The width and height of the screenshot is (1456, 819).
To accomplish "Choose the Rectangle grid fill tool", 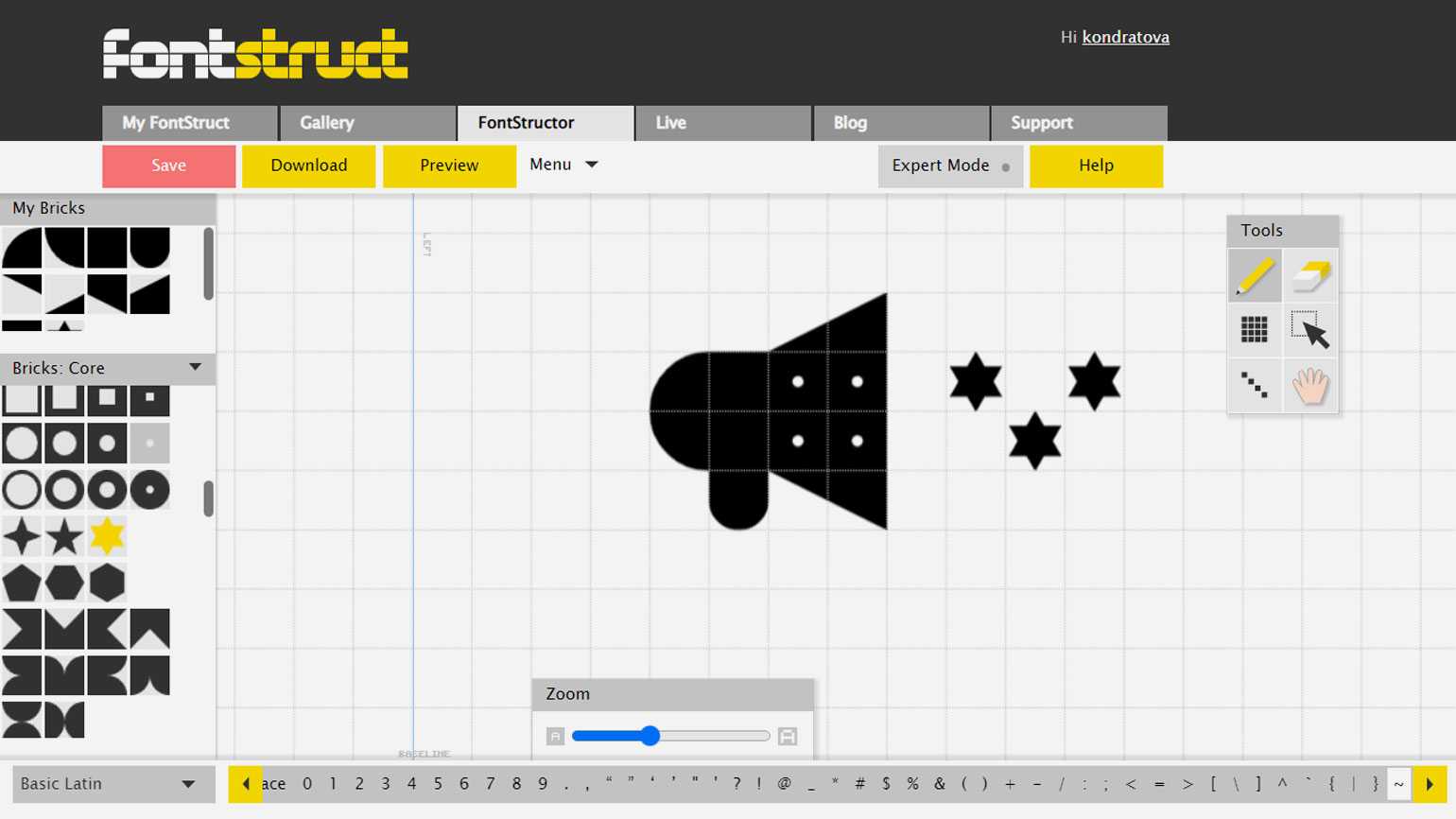I will click(1255, 330).
